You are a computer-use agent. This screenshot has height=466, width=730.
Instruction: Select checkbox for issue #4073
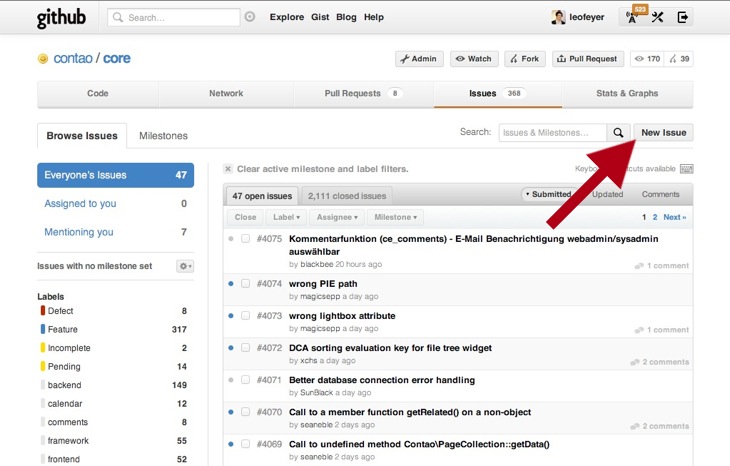[x=245, y=316]
